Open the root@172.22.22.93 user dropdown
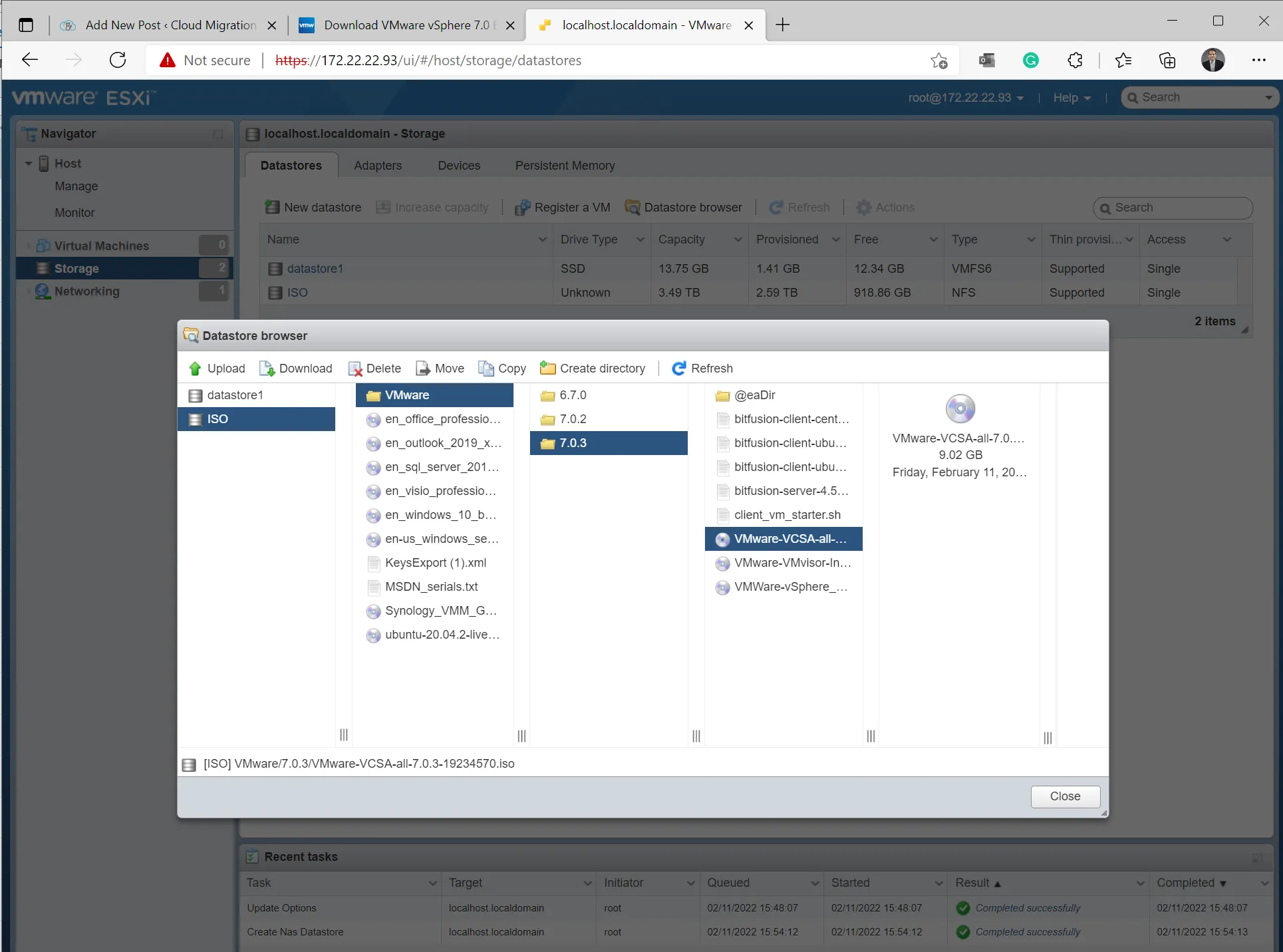The image size is (1283, 952). pos(966,98)
